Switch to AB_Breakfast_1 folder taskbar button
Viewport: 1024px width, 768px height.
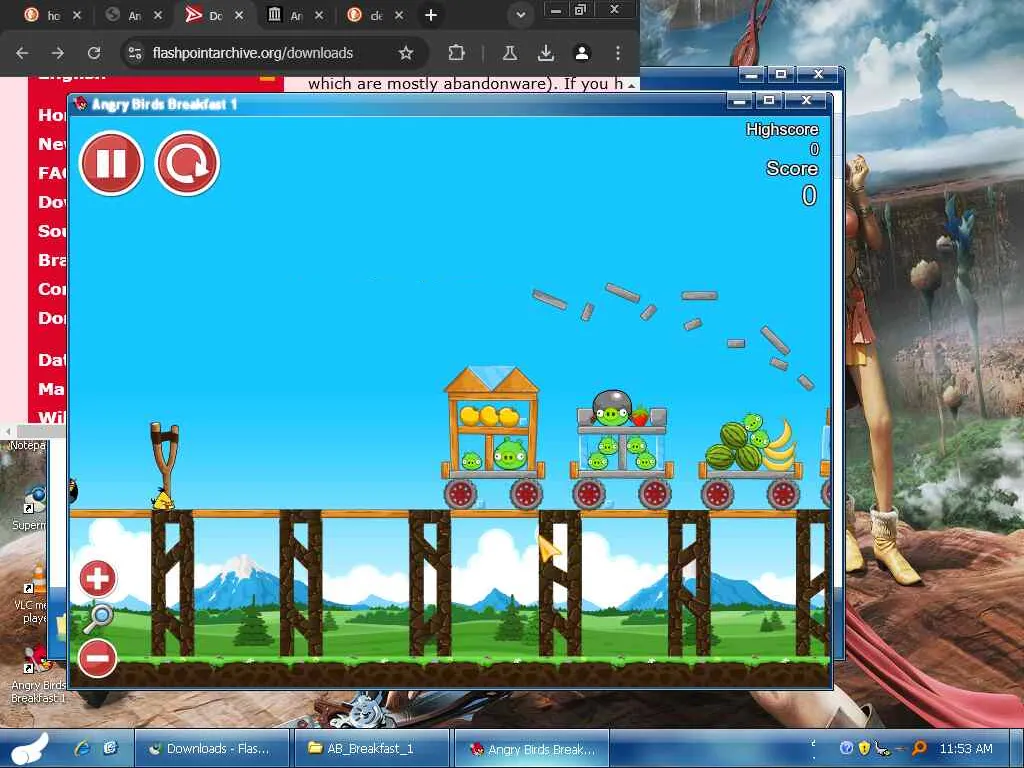click(372, 748)
